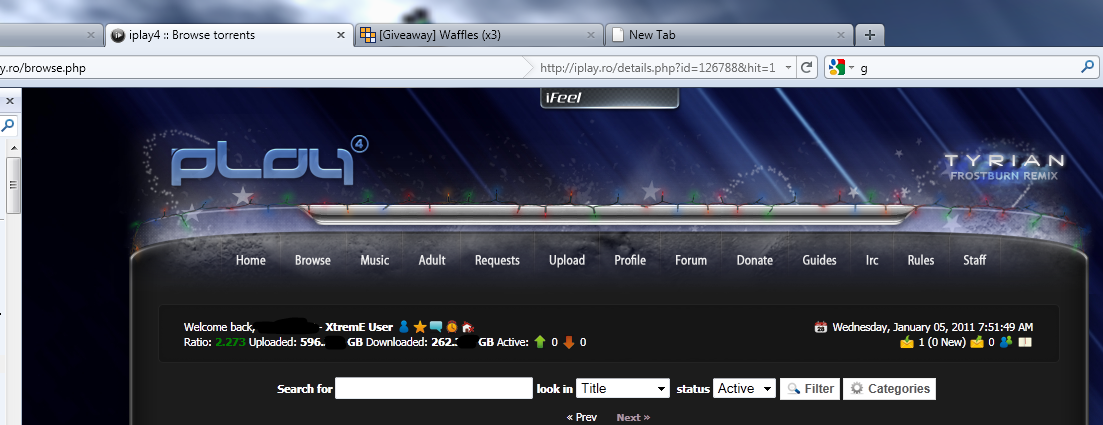1103x425 pixels.
Task: Click the speech bubble icon
Action: click(436, 326)
